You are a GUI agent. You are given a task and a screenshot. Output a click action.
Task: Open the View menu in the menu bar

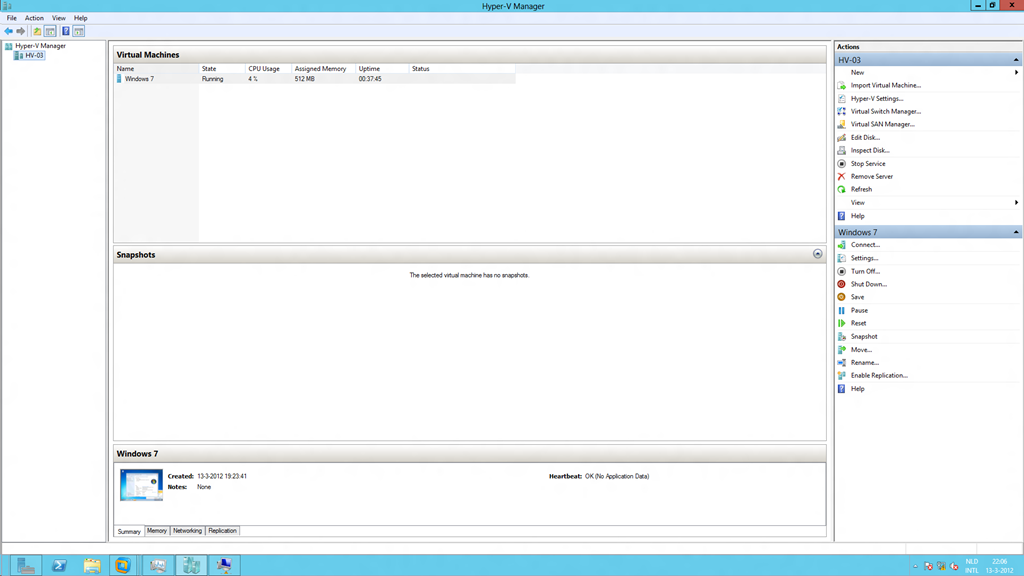click(59, 18)
